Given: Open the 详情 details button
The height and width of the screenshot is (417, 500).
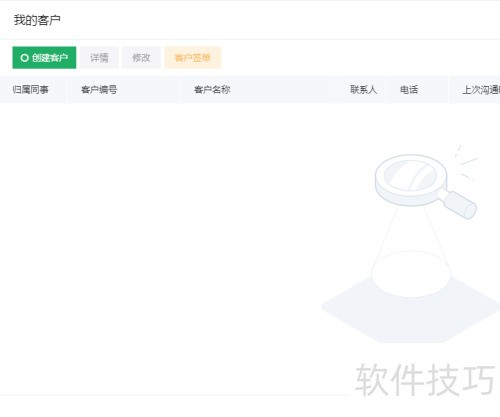Looking at the screenshot, I should [99, 58].
